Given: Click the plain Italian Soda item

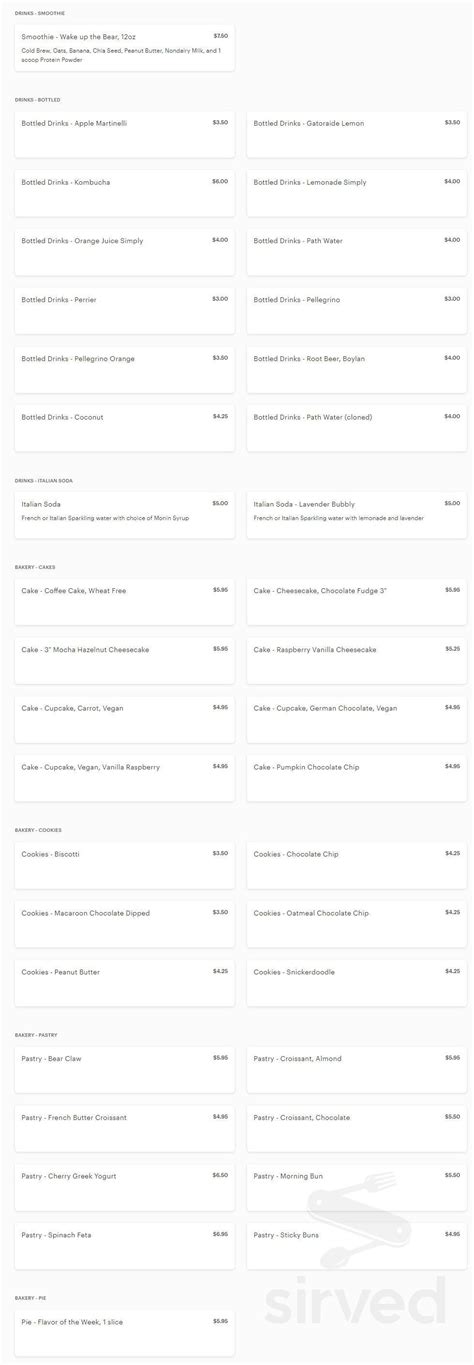Looking at the screenshot, I should pyautogui.click(x=125, y=516).
